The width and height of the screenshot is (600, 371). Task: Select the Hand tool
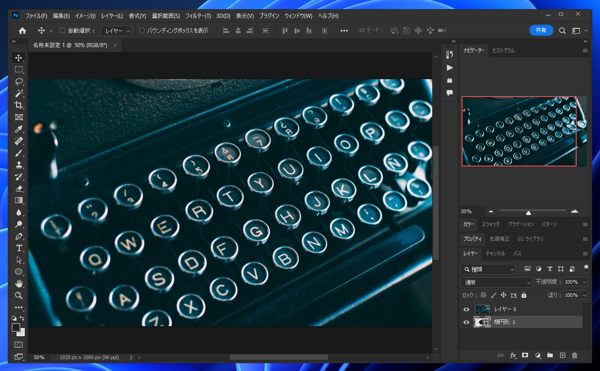pyautogui.click(x=18, y=284)
